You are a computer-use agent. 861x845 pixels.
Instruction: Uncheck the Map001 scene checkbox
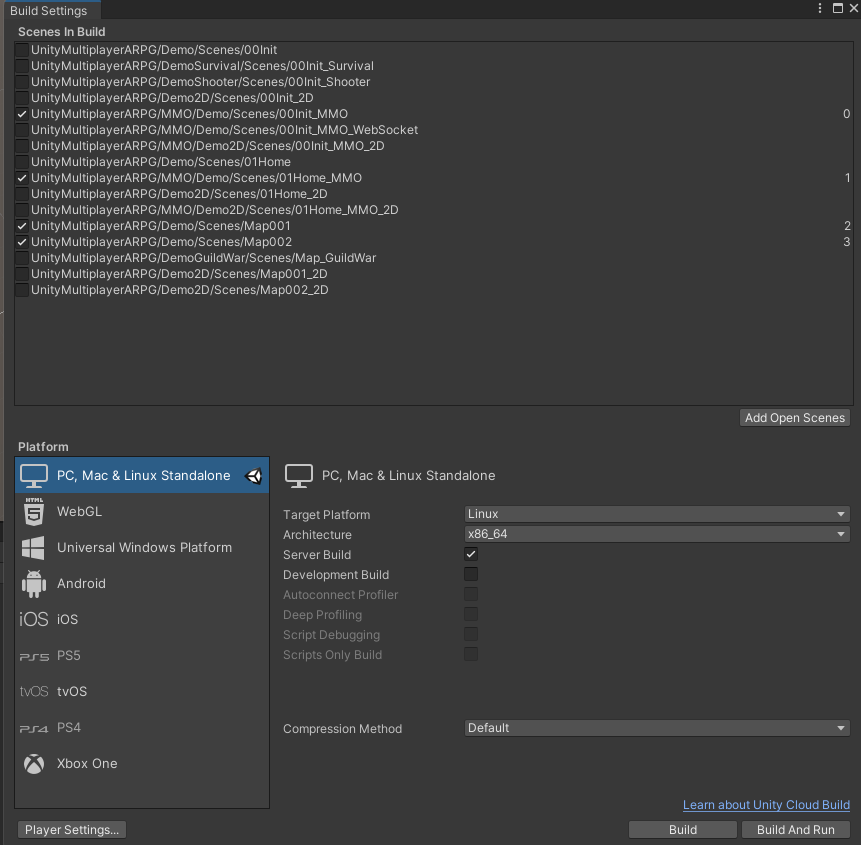tap(21, 226)
